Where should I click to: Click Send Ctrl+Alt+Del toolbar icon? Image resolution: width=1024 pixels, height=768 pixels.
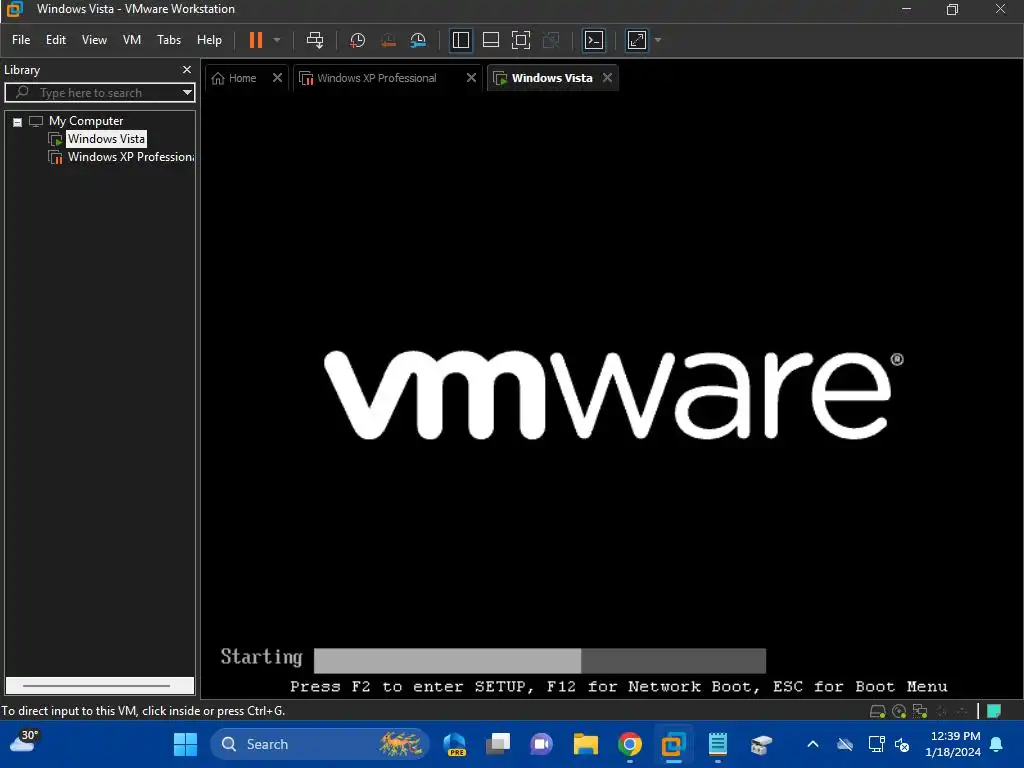[x=315, y=40]
